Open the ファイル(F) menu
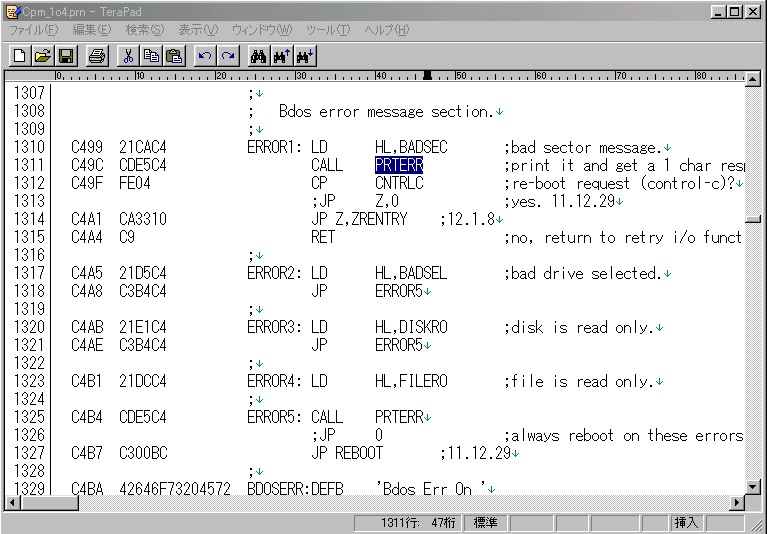This screenshot has width=767, height=534. click(34, 30)
